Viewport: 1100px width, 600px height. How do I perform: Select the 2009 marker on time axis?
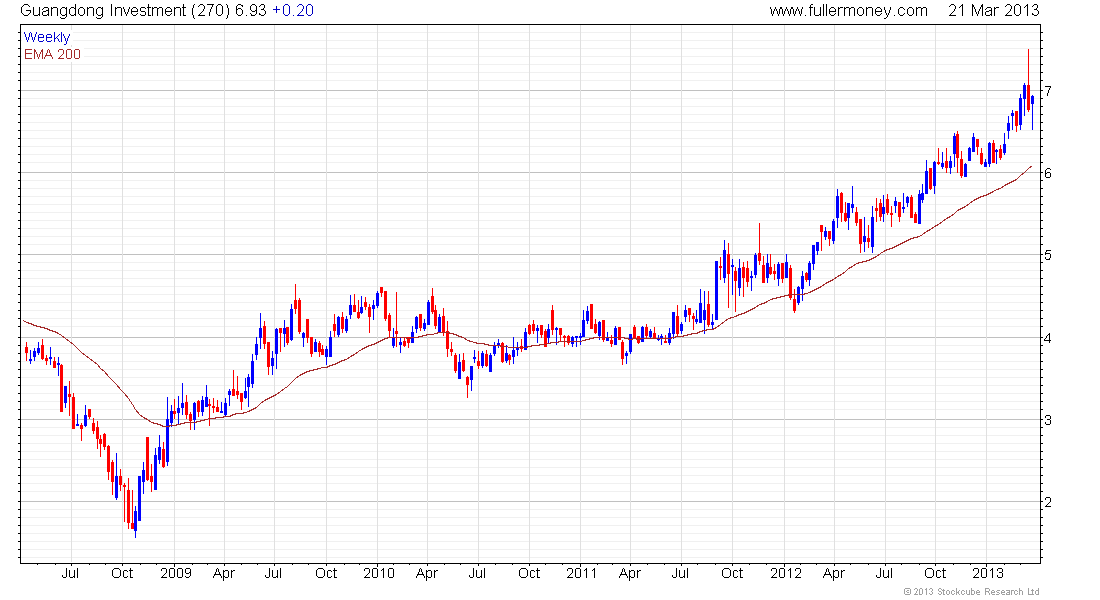[x=174, y=573]
